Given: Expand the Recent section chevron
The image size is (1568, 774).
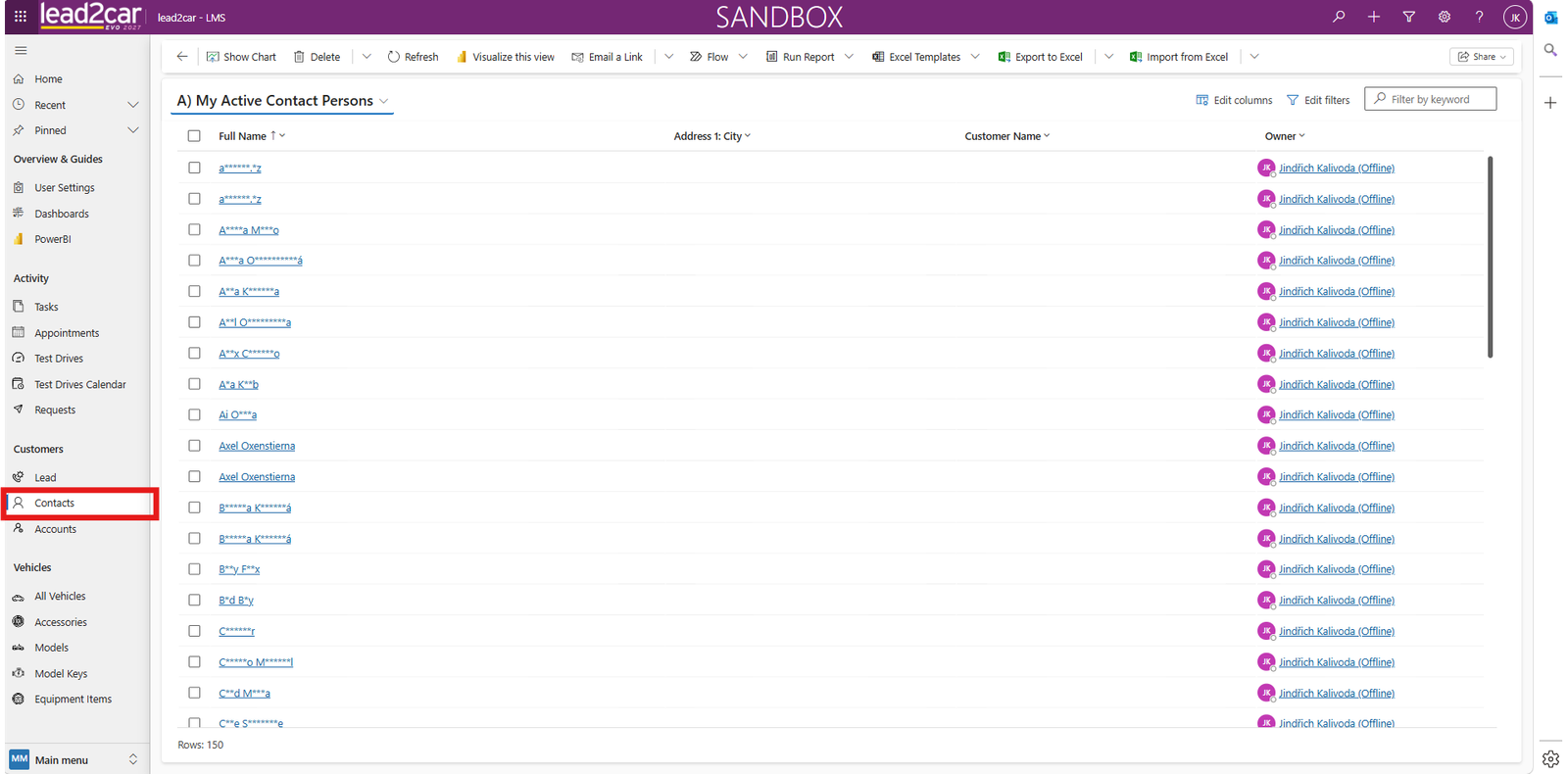Looking at the screenshot, I should pos(133,105).
